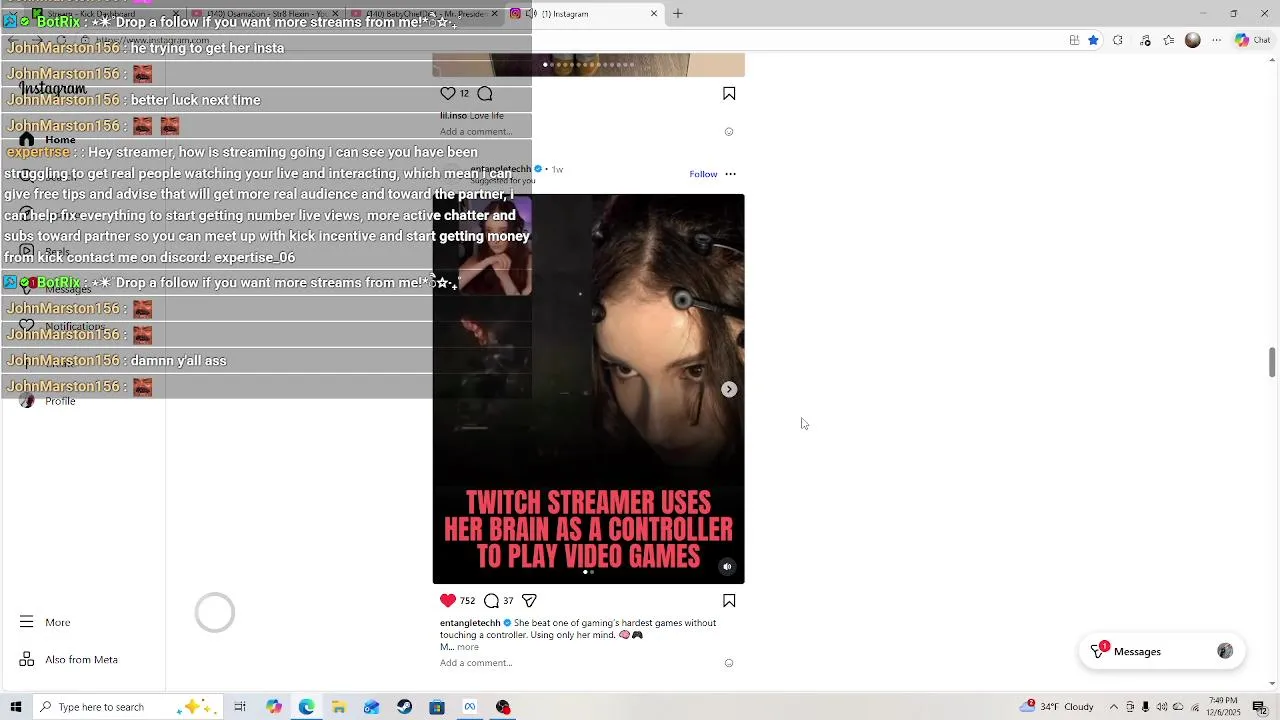Screen dimensions: 1280x720
Task: Open entangletechh profile from caption username
Action: pos(470,623)
